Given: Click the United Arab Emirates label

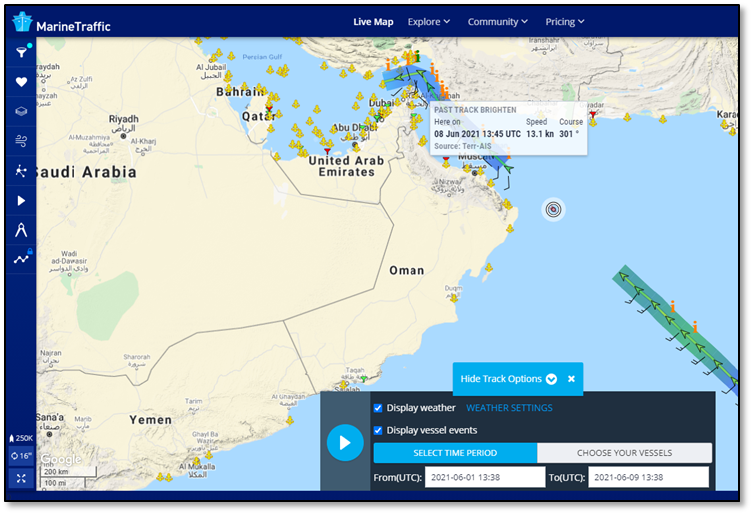Looking at the screenshot, I should click(x=346, y=166).
